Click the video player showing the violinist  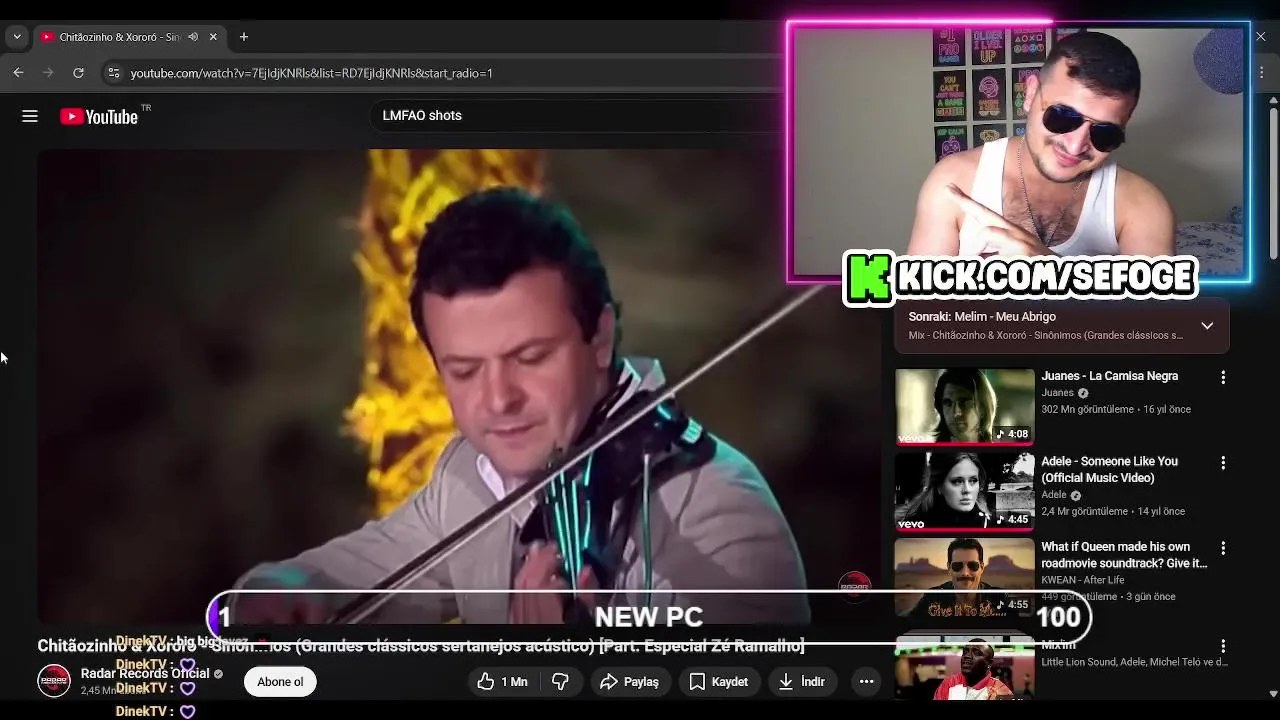[x=458, y=385]
